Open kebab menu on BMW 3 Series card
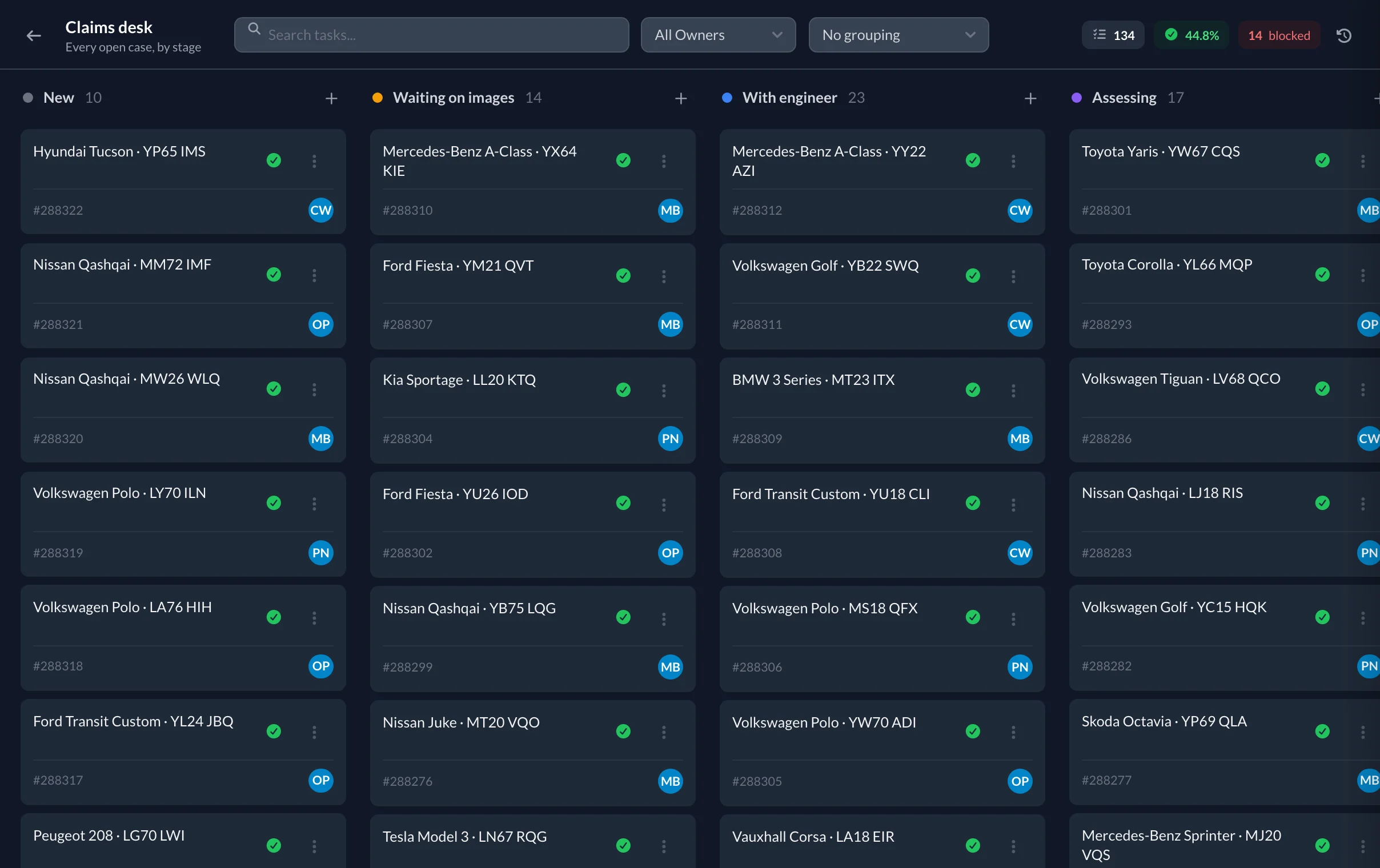Screen dimensions: 1380x868 pyautogui.click(x=1013, y=390)
